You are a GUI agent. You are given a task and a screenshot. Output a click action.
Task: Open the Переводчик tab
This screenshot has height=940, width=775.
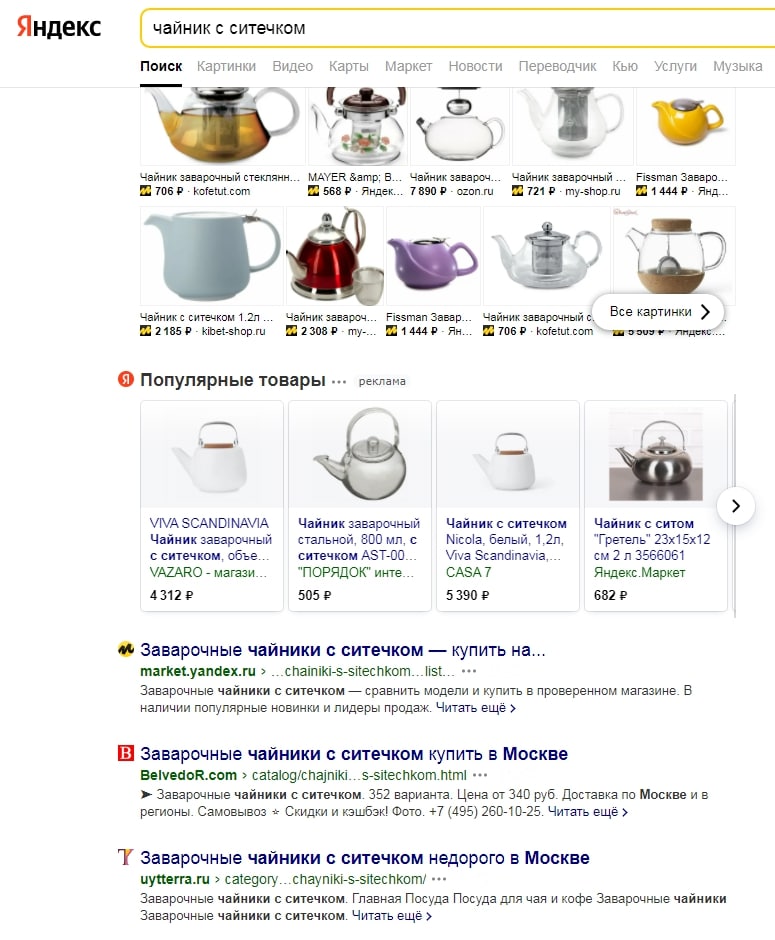pyautogui.click(x=557, y=66)
